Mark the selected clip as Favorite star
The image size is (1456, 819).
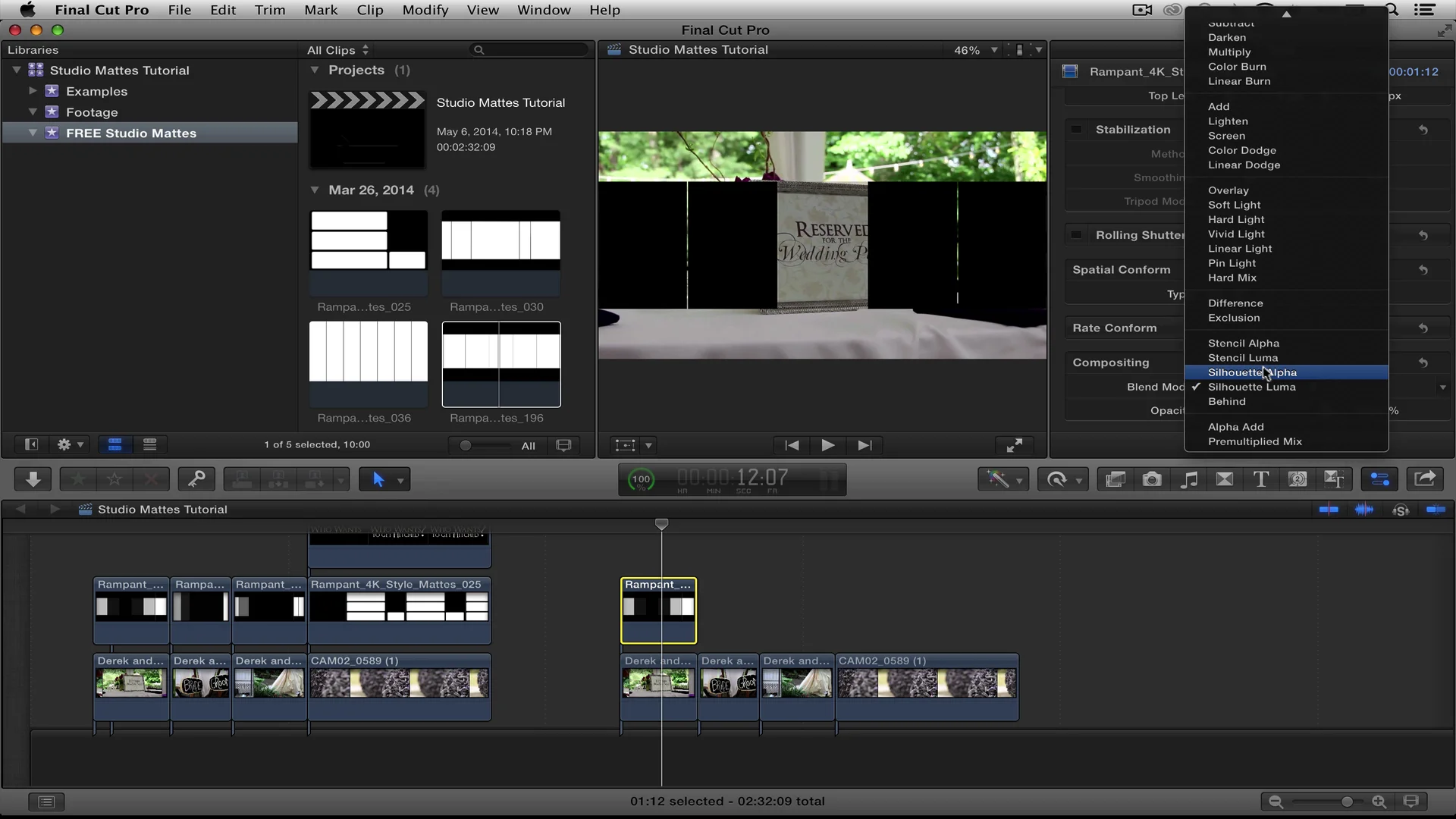[78, 479]
